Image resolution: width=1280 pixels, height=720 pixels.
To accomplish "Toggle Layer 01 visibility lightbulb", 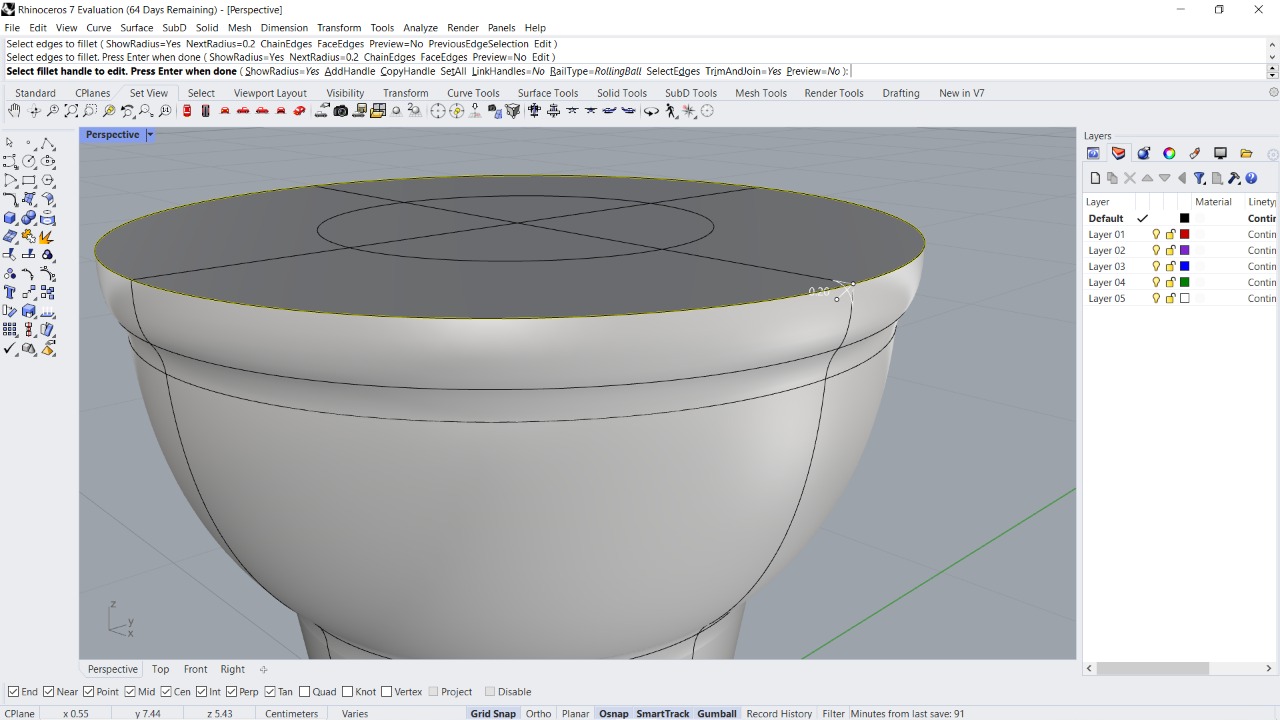I will click(x=1156, y=234).
